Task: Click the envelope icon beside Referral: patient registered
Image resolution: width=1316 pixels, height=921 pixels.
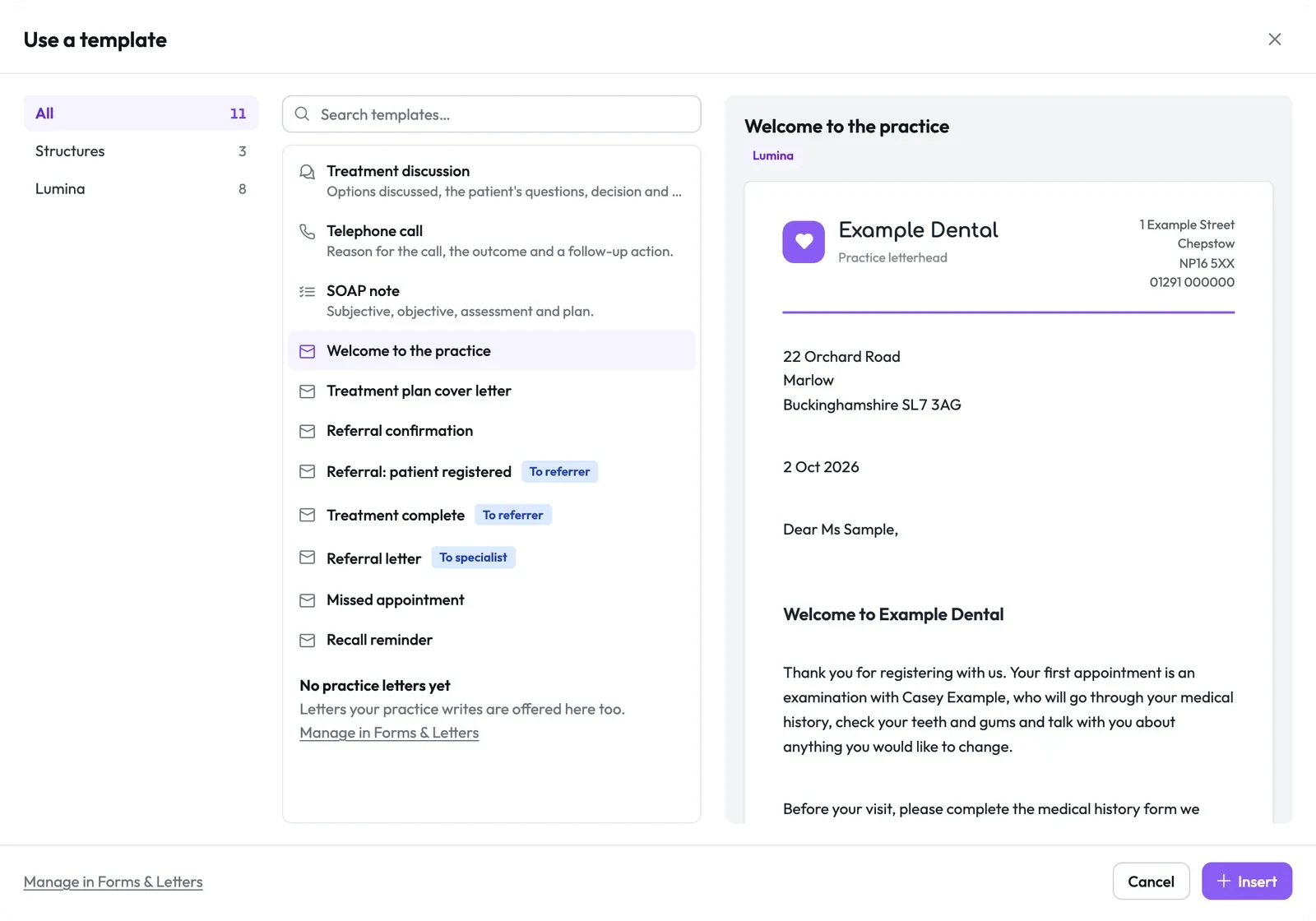Action: pyautogui.click(x=307, y=471)
